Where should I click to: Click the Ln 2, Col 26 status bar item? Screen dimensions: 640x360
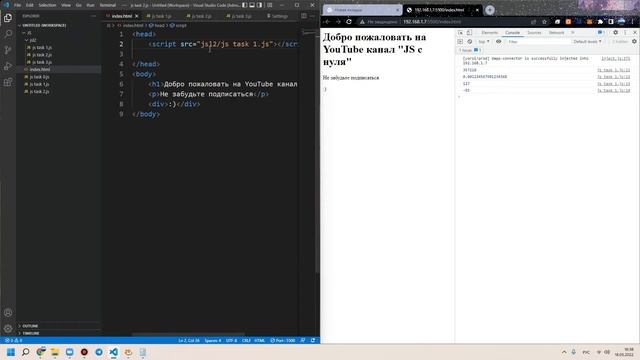click(x=189, y=340)
